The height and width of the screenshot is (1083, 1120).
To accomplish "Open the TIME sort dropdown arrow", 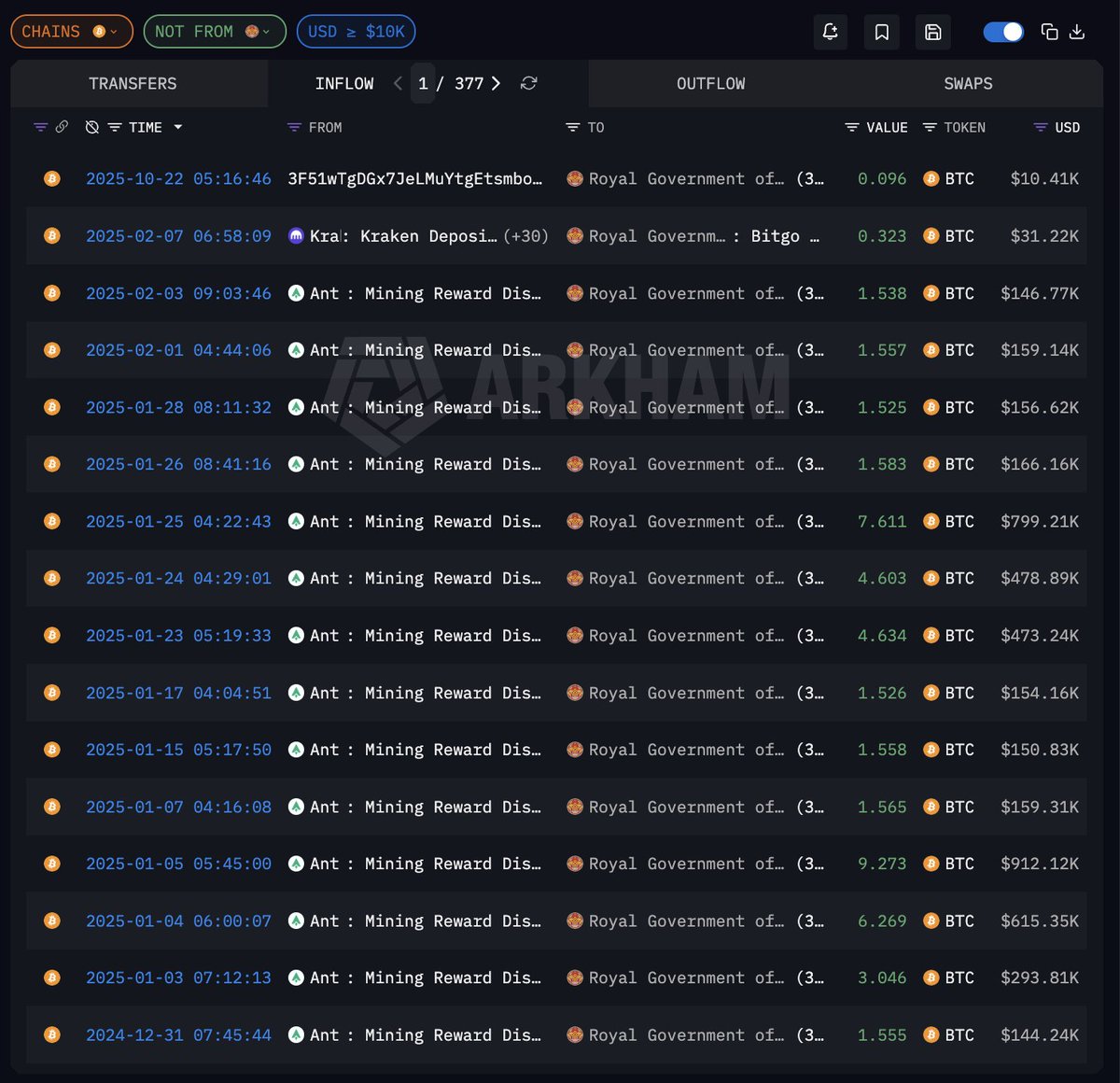I will (x=177, y=127).
